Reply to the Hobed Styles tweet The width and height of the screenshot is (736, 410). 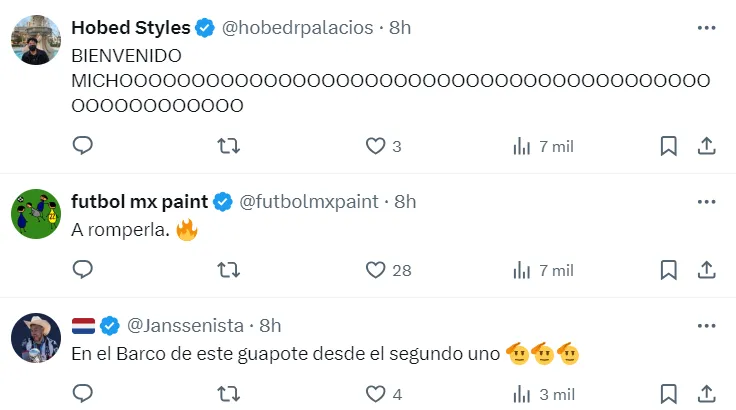(83, 146)
